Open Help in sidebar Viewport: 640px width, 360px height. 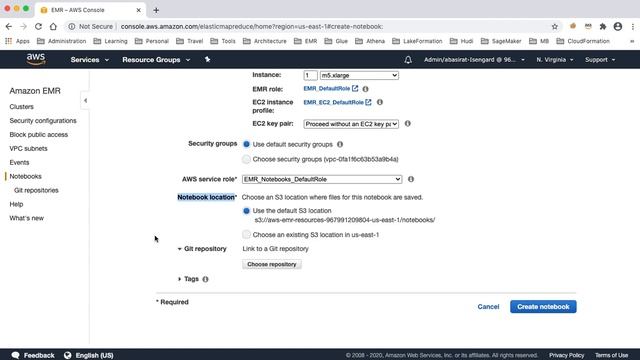coord(16,204)
